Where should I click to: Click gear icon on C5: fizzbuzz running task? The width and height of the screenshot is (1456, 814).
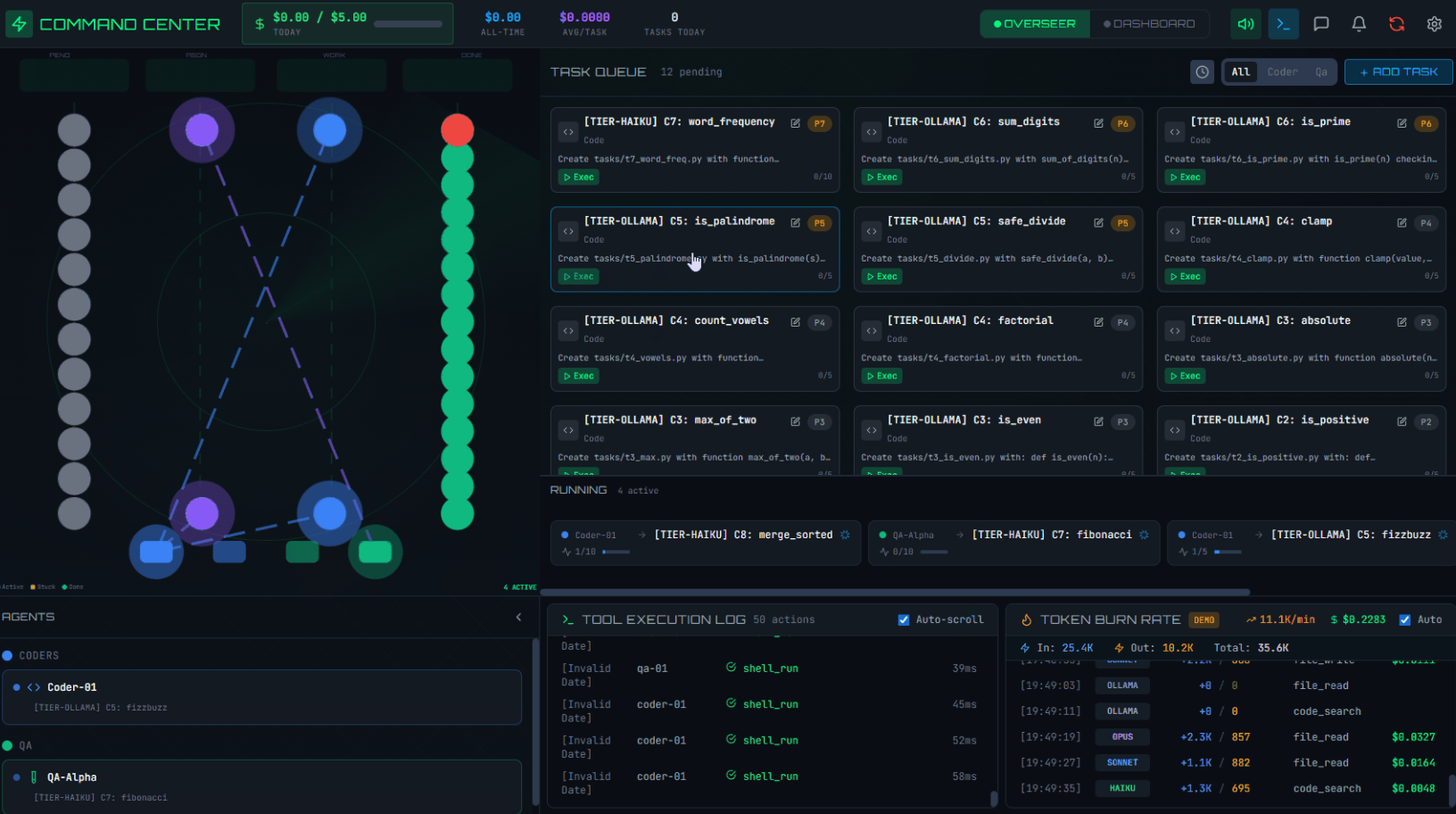point(1443,535)
